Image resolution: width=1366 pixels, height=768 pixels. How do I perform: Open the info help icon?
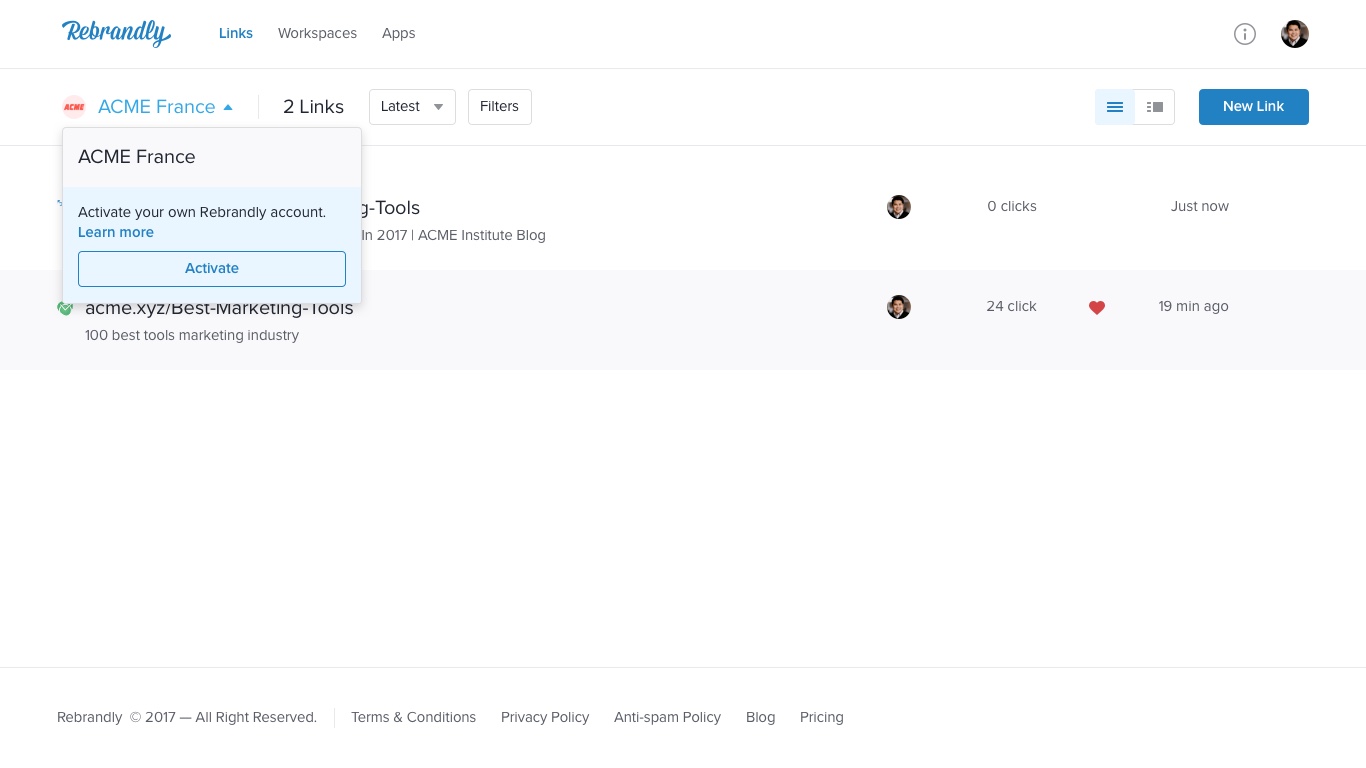point(1245,34)
